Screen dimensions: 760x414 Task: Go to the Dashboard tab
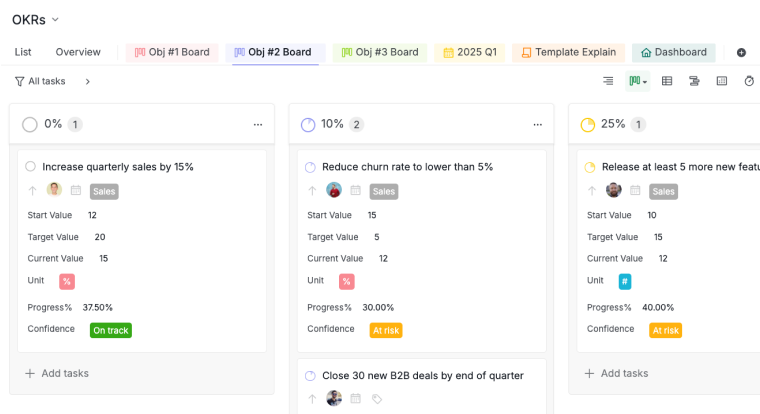674,52
